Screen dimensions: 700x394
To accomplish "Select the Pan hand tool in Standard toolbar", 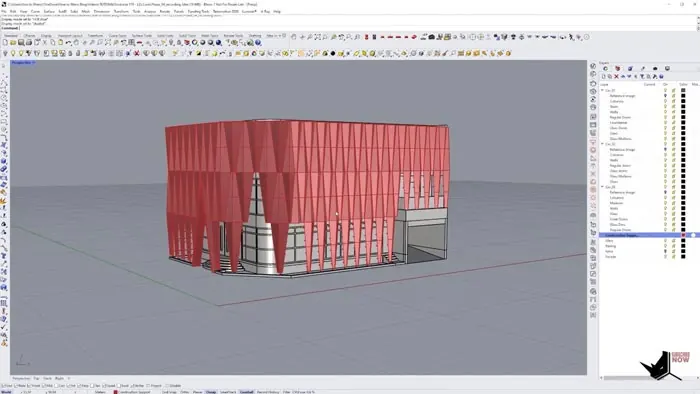I will tap(76, 43).
